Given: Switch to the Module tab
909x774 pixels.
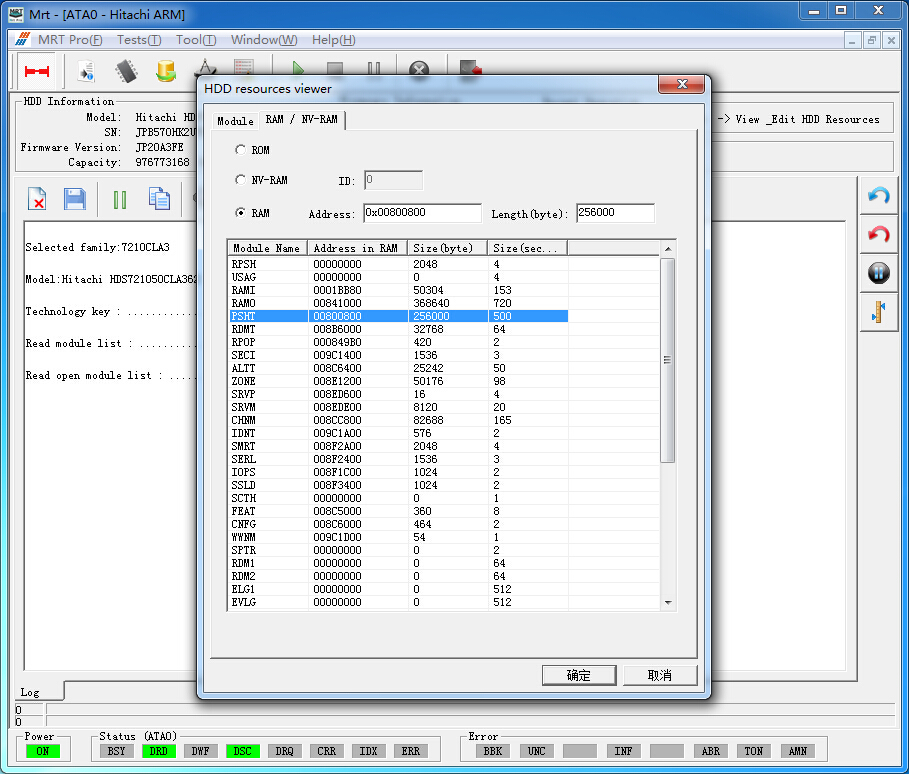Looking at the screenshot, I should pos(236,121).
